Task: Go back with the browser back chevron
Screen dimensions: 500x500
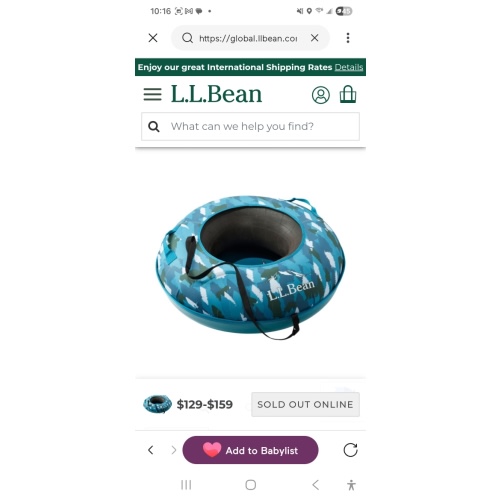Action: (x=151, y=450)
